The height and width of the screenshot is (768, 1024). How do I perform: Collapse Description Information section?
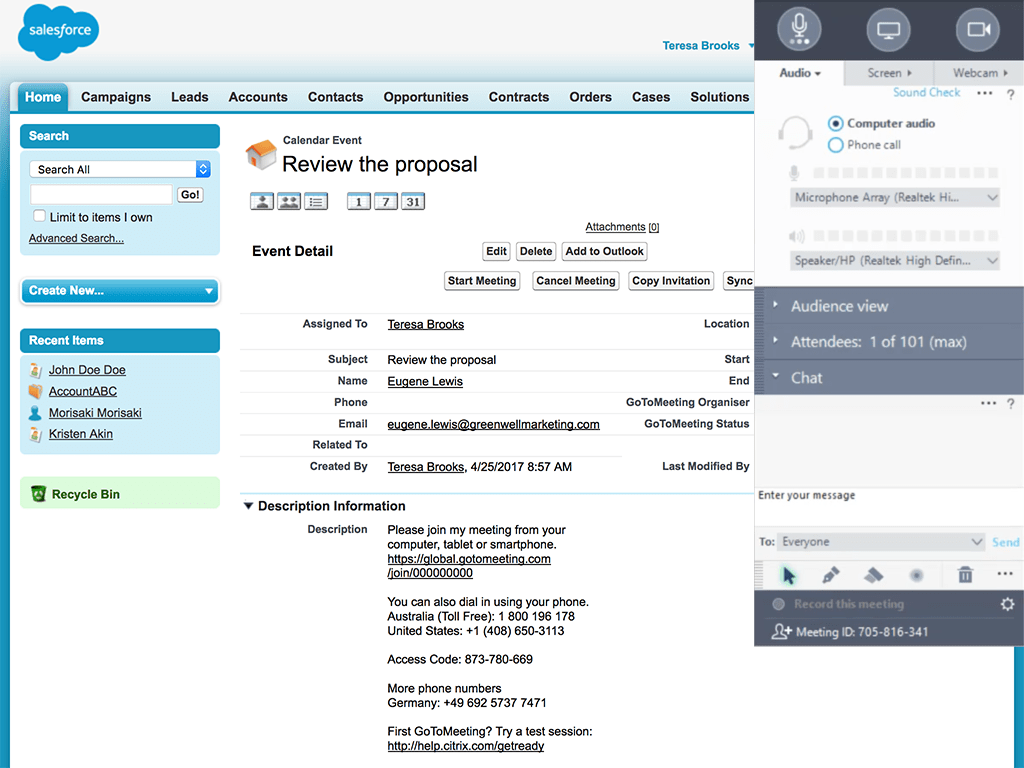pyautogui.click(x=248, y=506)
